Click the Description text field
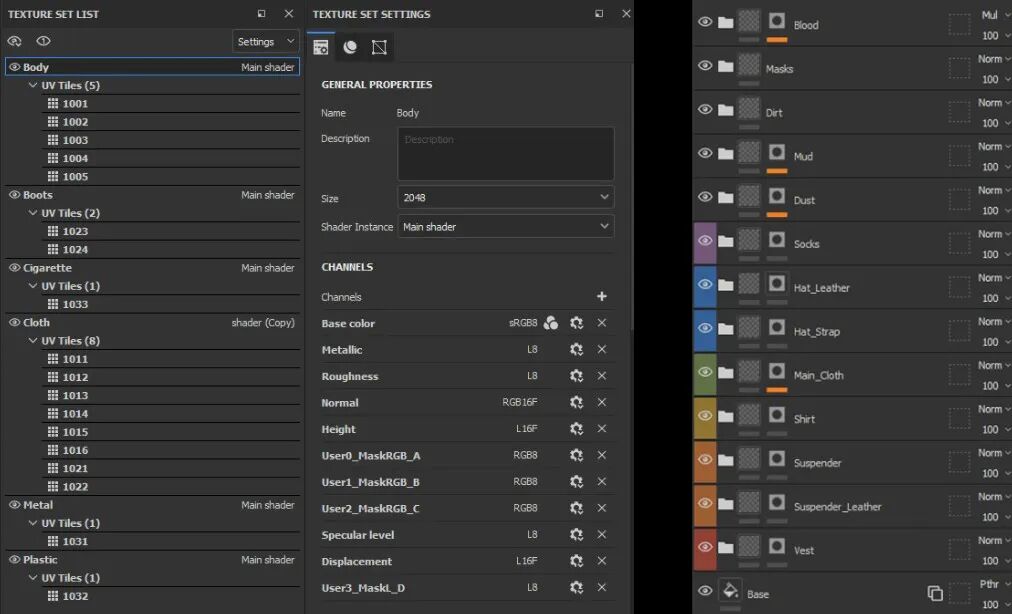Screen dimensions: 1012x614 click(x=505, y=154)
